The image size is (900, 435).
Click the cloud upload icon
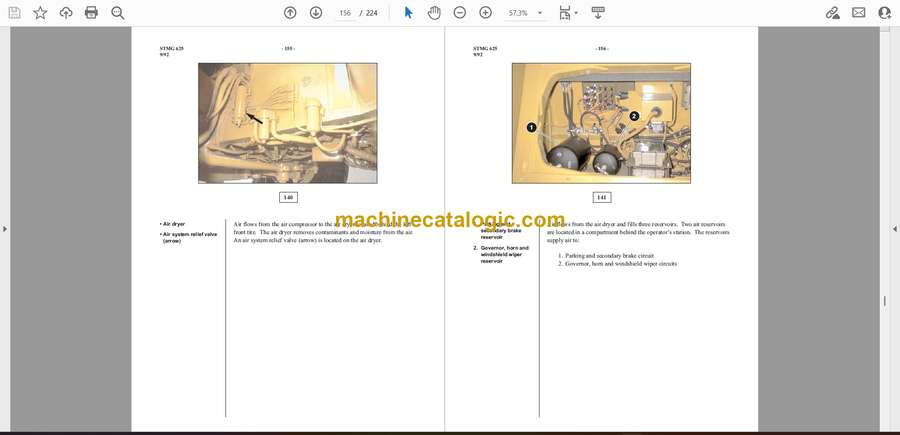click(66, 13)
